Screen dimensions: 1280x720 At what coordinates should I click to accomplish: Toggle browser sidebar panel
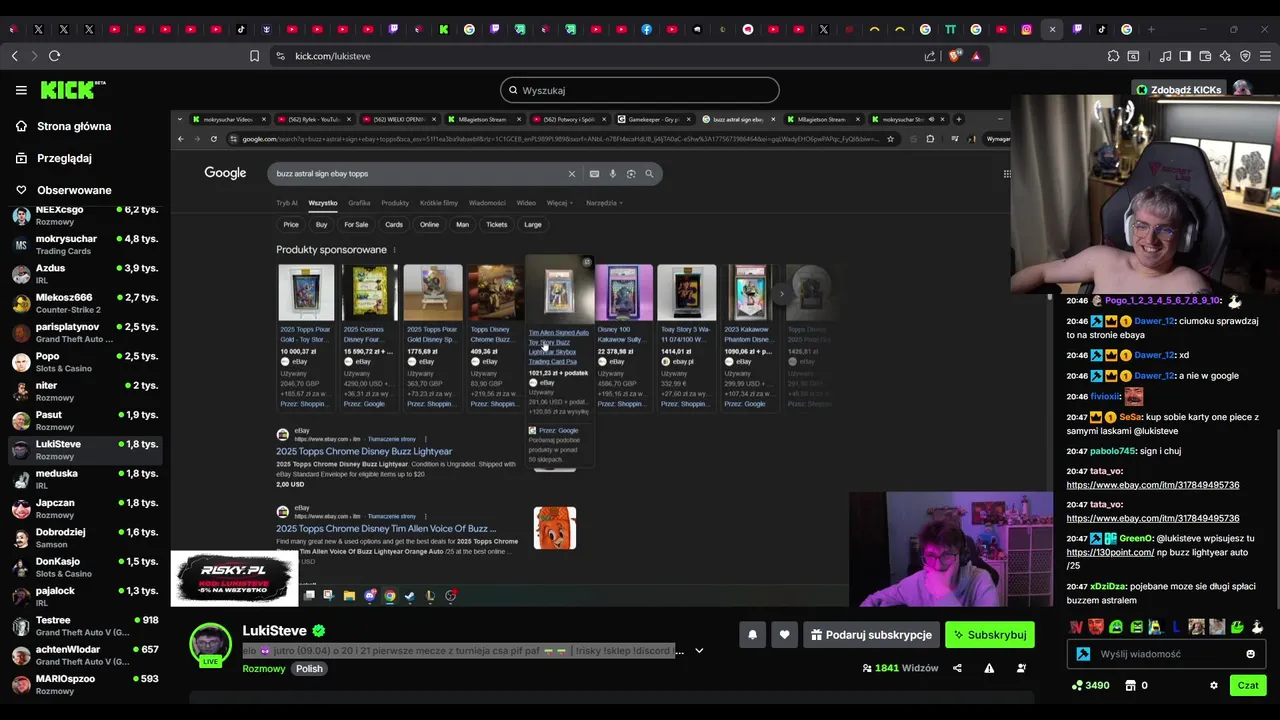point(1185,56)
